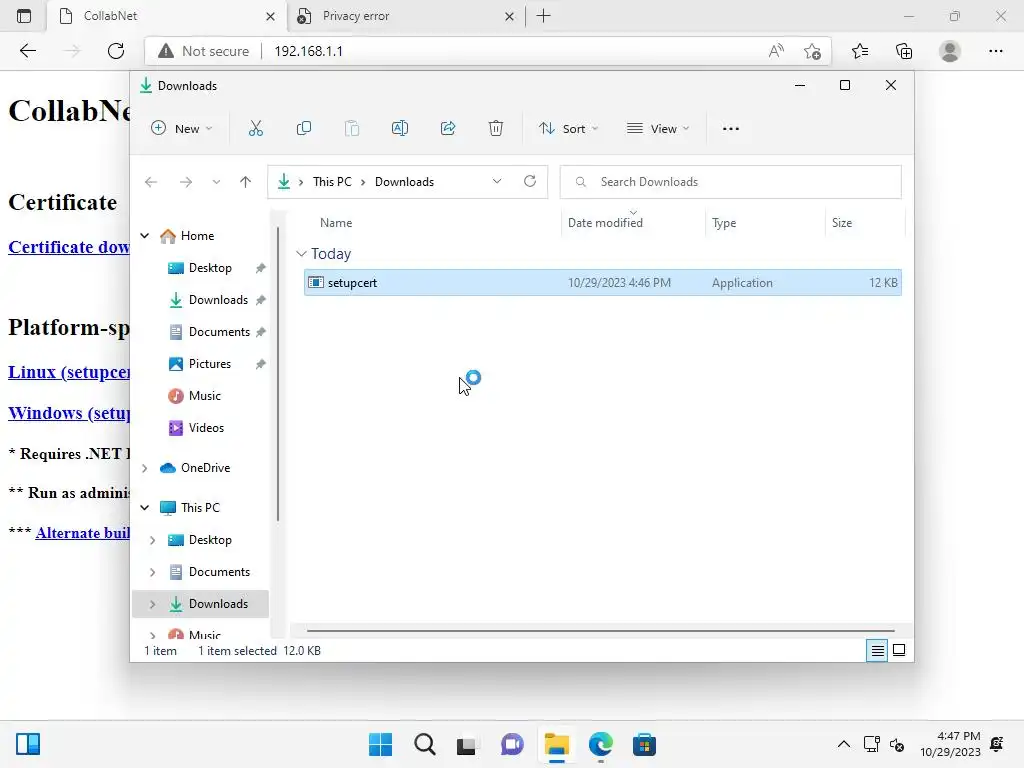
Task: Click the Copy icon in Explorer toolbar
Action: (304, 129)
